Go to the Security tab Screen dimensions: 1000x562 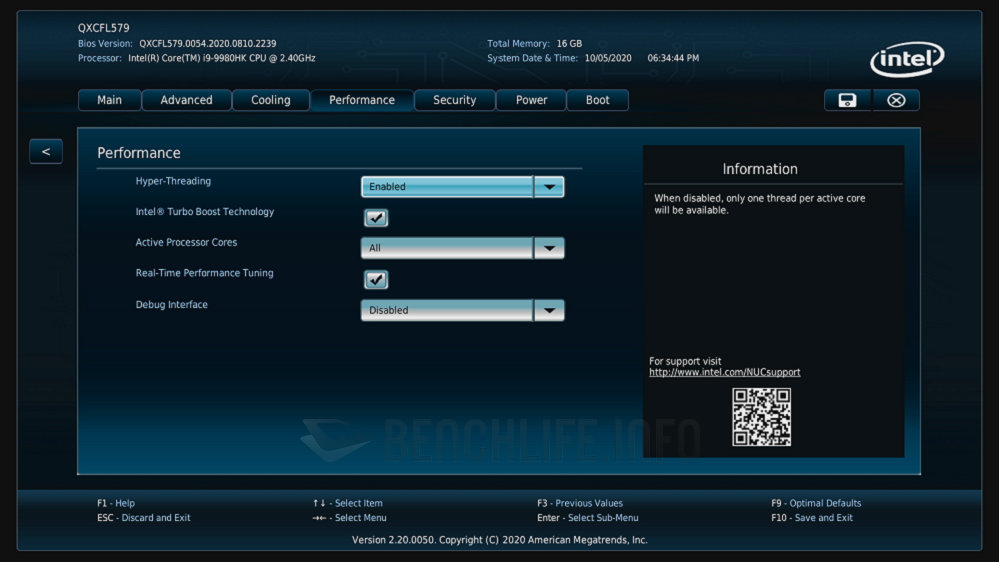click(x=455, y=100)
